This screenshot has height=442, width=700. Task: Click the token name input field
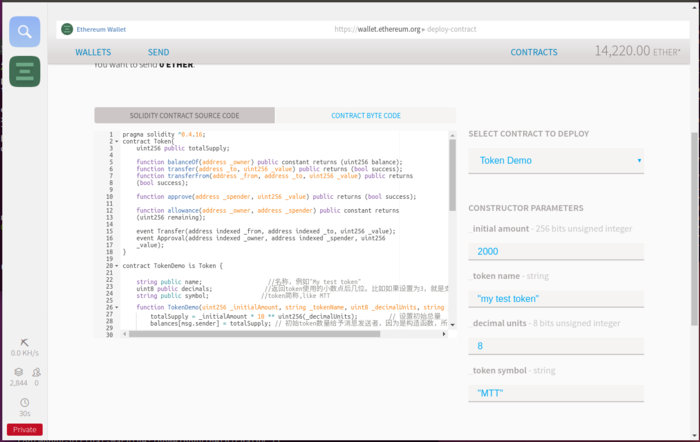[556, 299]
